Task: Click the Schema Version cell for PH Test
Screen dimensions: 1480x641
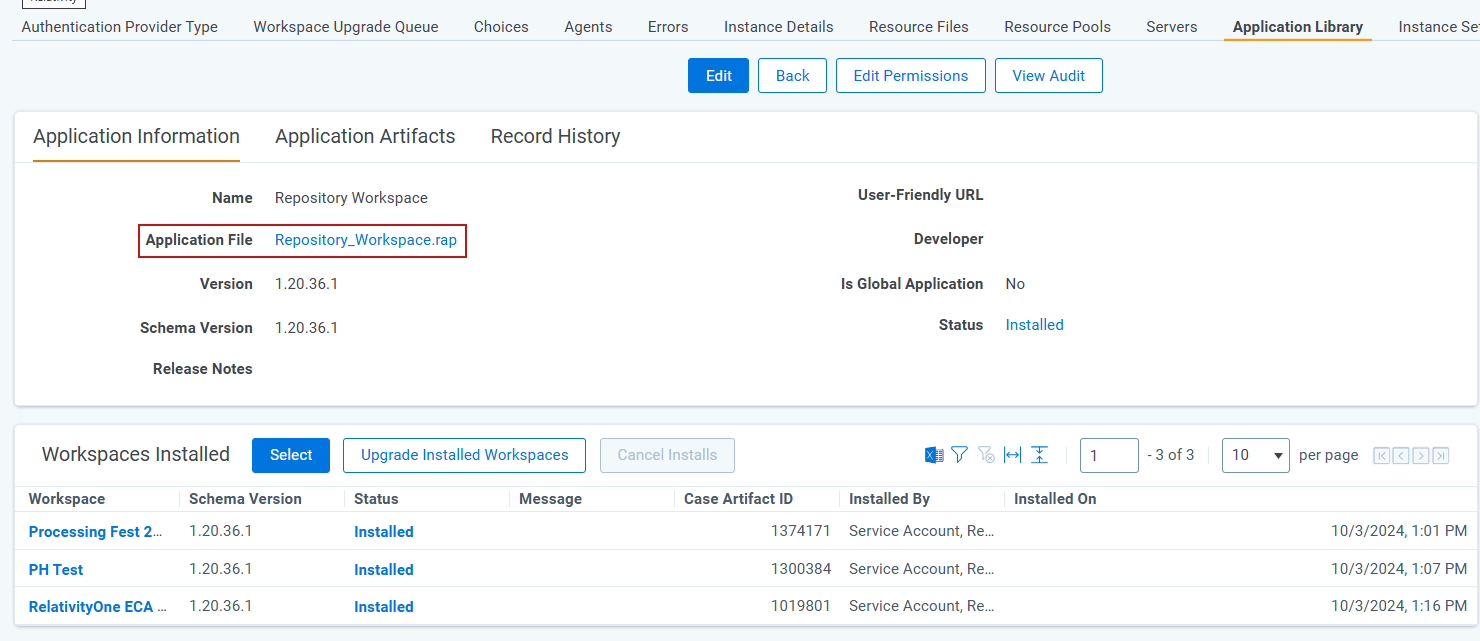Action: [220, 569]
